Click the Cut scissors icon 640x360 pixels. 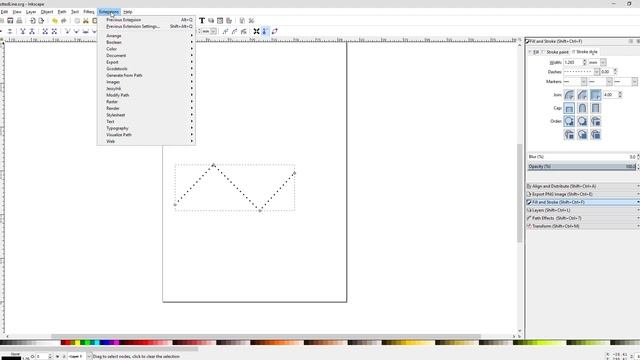[x=86, y=20]
